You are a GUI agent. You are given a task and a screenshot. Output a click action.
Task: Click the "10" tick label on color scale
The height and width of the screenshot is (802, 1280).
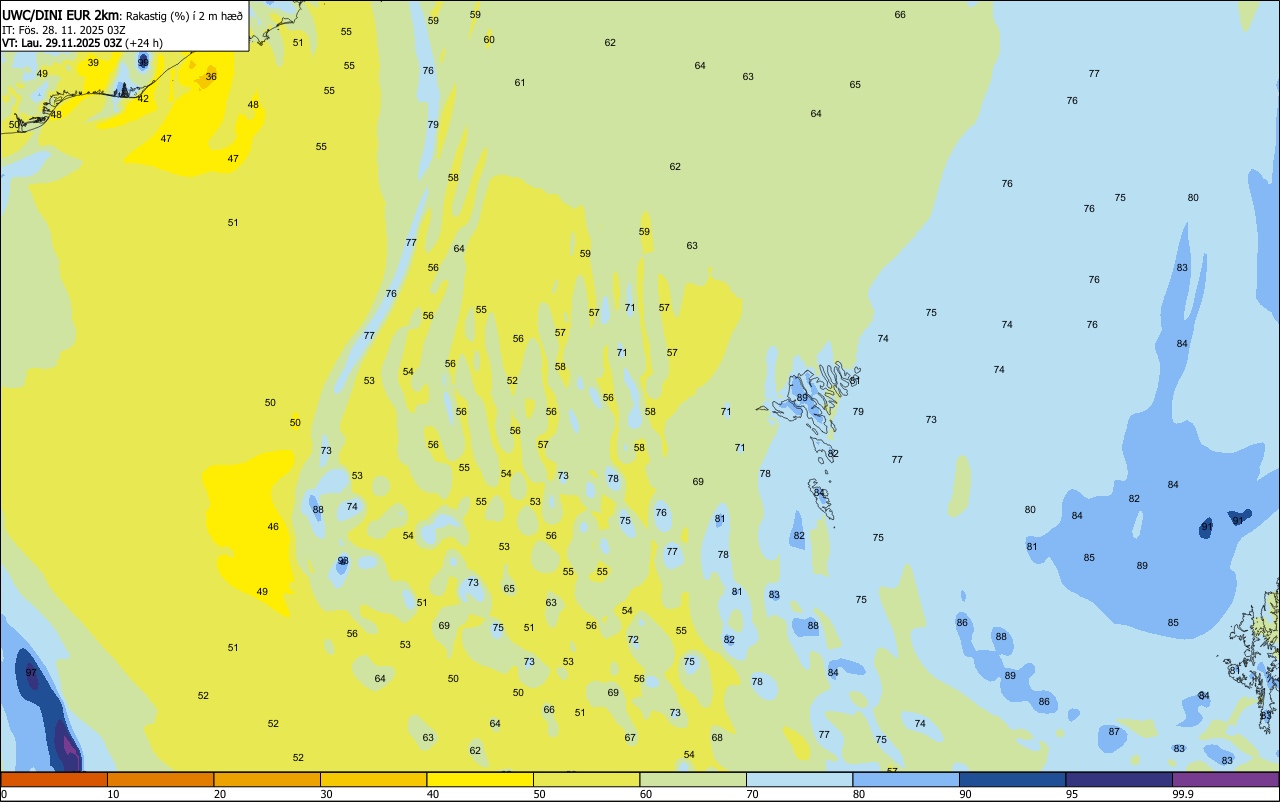[113, 794]
